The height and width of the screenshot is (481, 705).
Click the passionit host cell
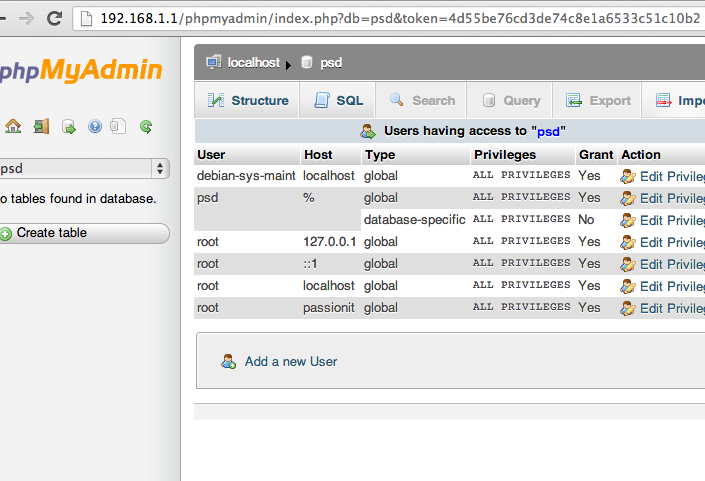tap(329, 308)
